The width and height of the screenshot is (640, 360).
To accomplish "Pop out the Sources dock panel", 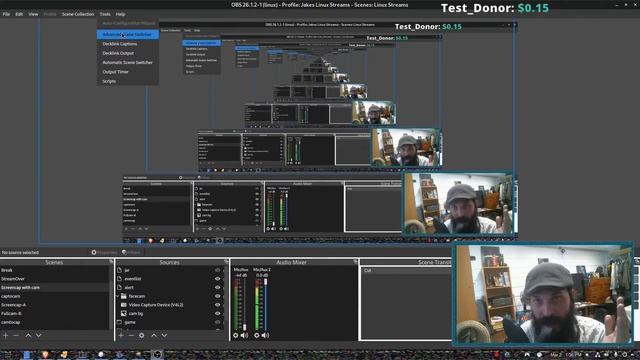I will click(227, 262).
